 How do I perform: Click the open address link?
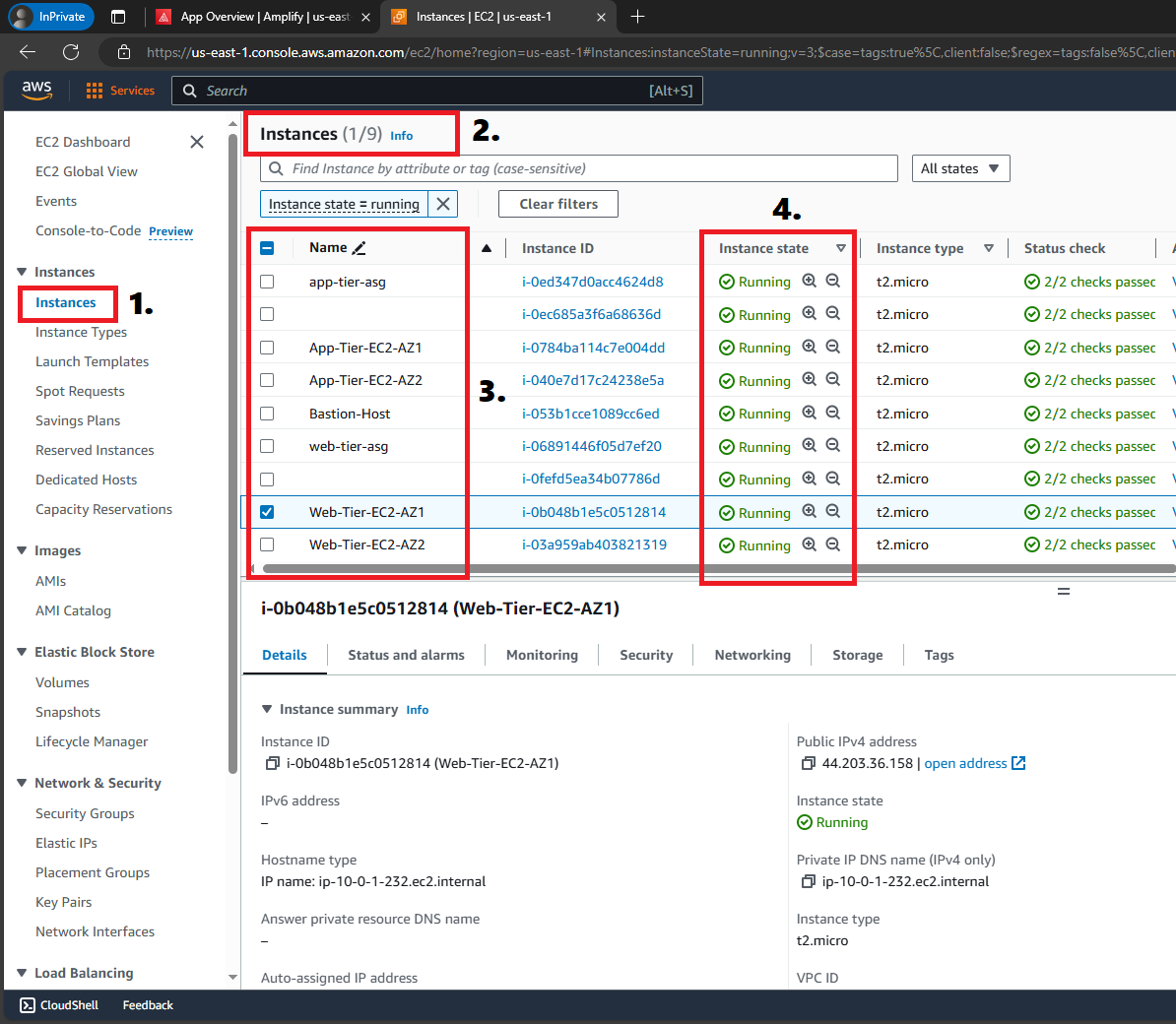[x=965, y=763]
